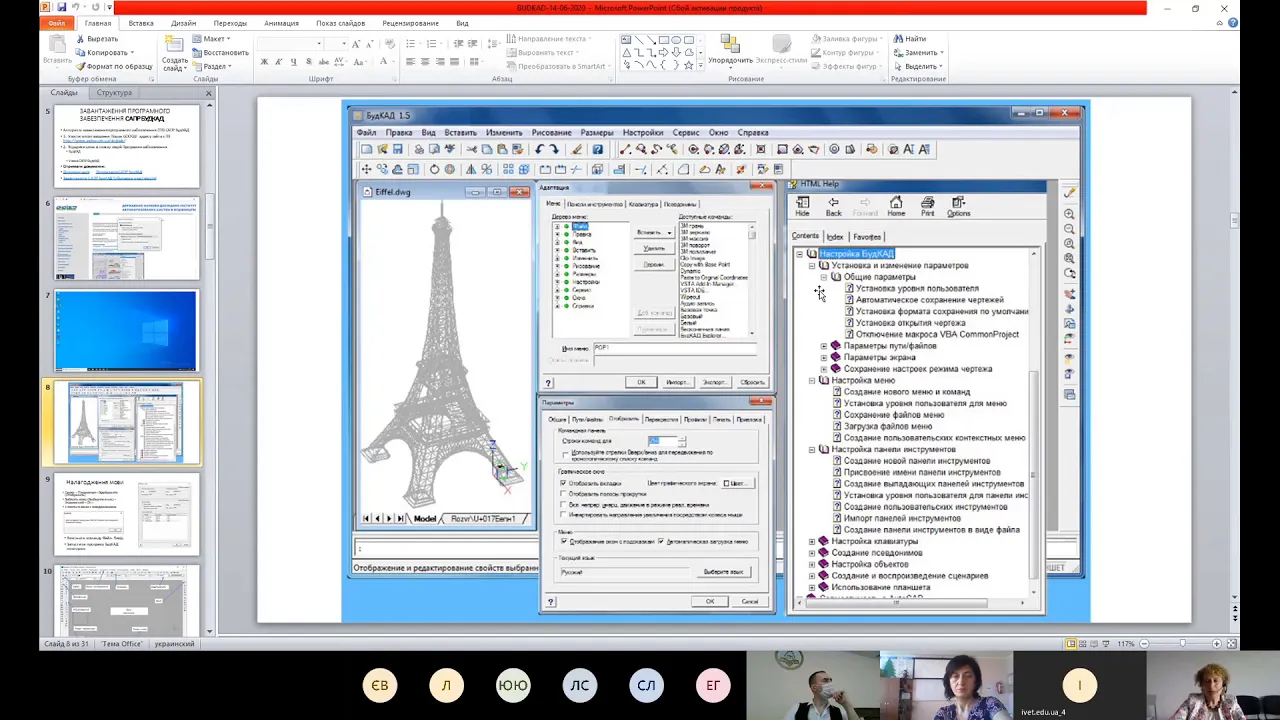The height and width of the screenshot is (720, 1280).
Task: Reset slide with Восстановить
Action: point(220,53)
